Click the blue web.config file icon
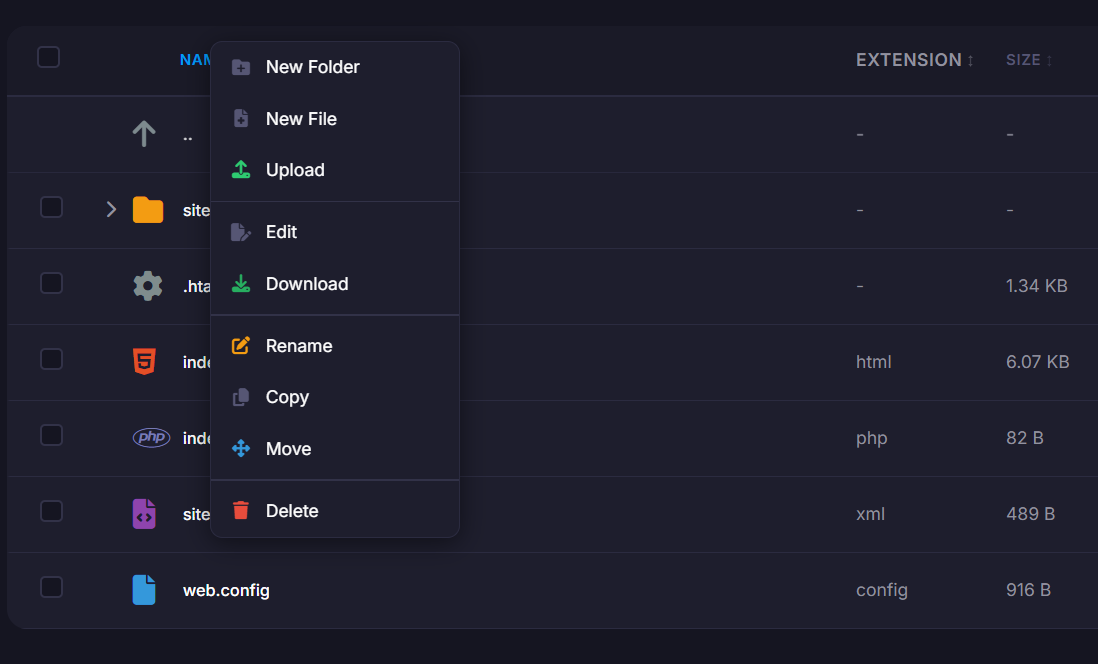The image size is (1098, 664). [144, 590]
